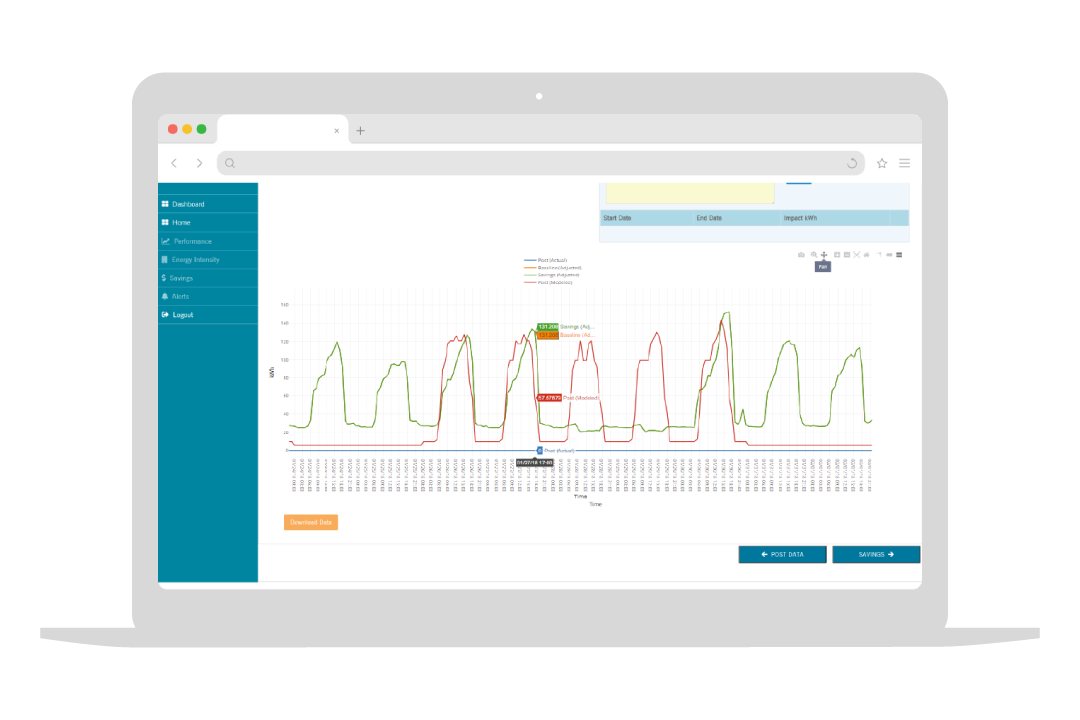This screenshot has height=720, width=1080.
Task: Click the POST DATA back button
Action: (x=782, y=554)
